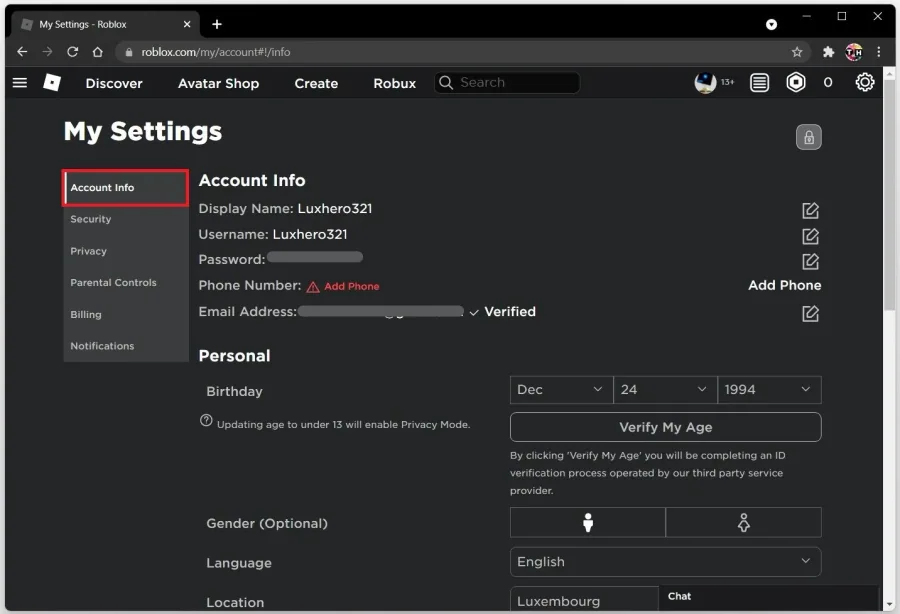The image size is (900, 614).
Task: Click the search magnifier icon
Action: pos(446,83)
